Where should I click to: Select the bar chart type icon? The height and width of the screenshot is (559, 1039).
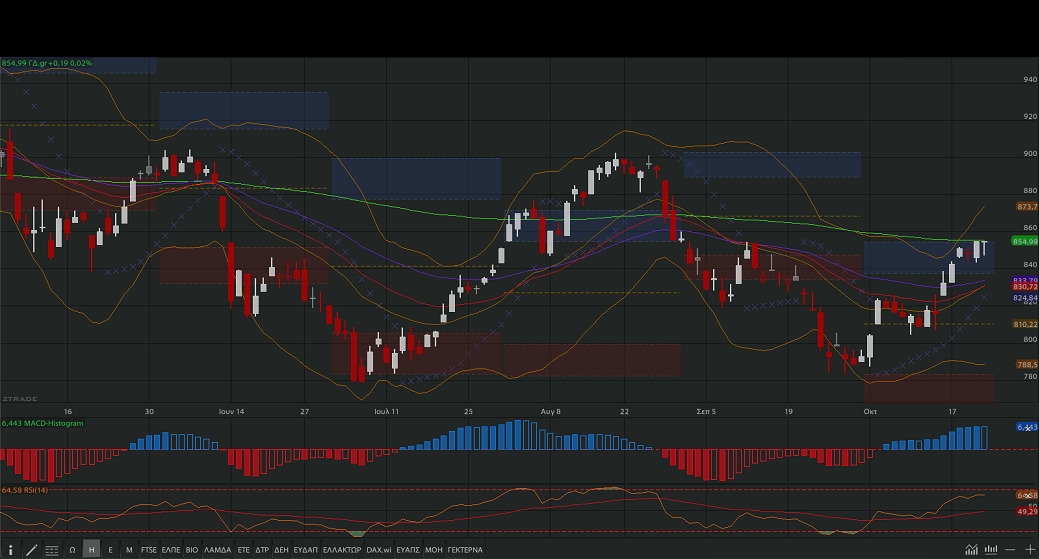coord(991,550)
